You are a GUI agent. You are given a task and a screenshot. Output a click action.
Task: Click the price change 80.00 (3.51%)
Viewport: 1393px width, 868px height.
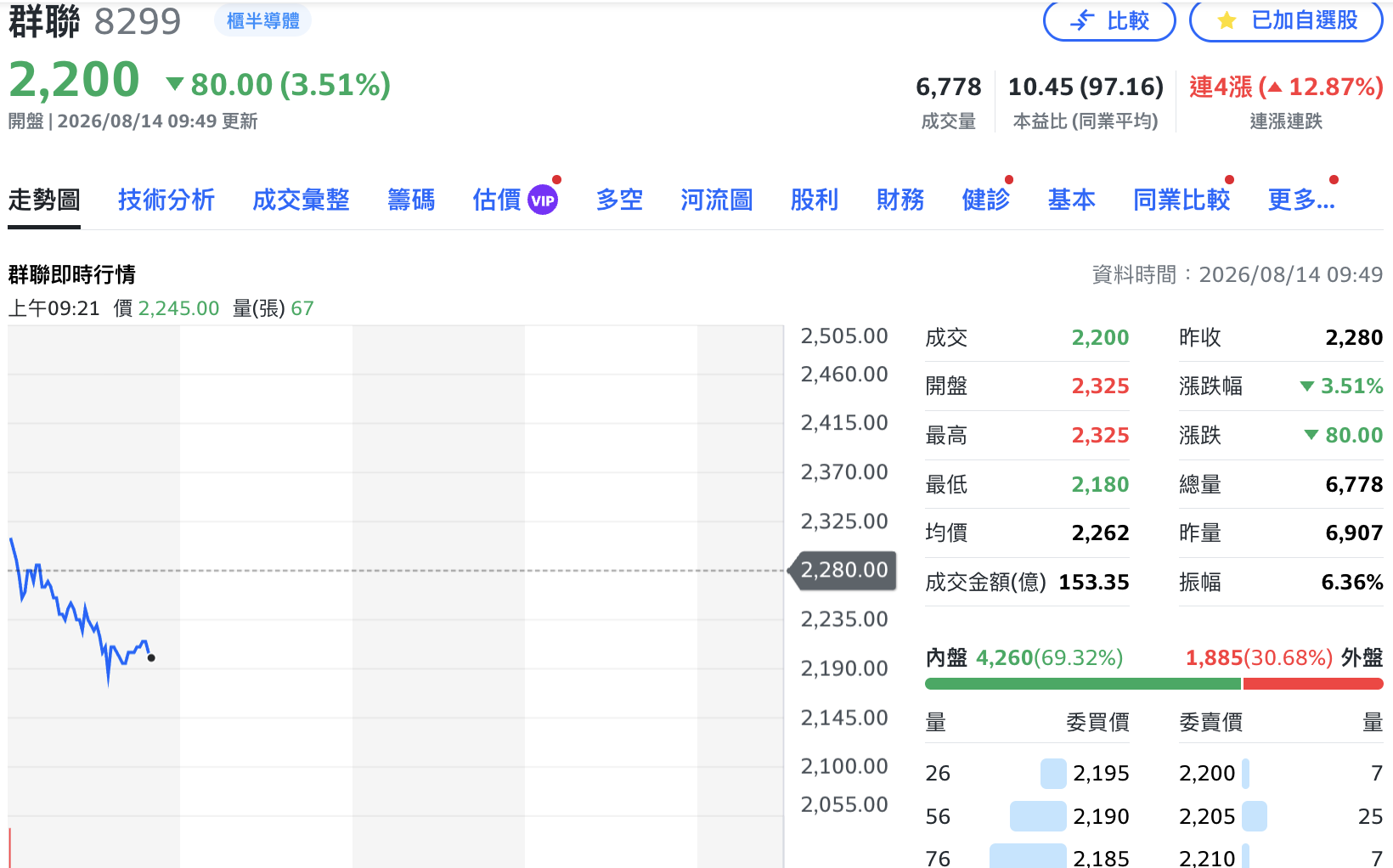coord(290,85)
